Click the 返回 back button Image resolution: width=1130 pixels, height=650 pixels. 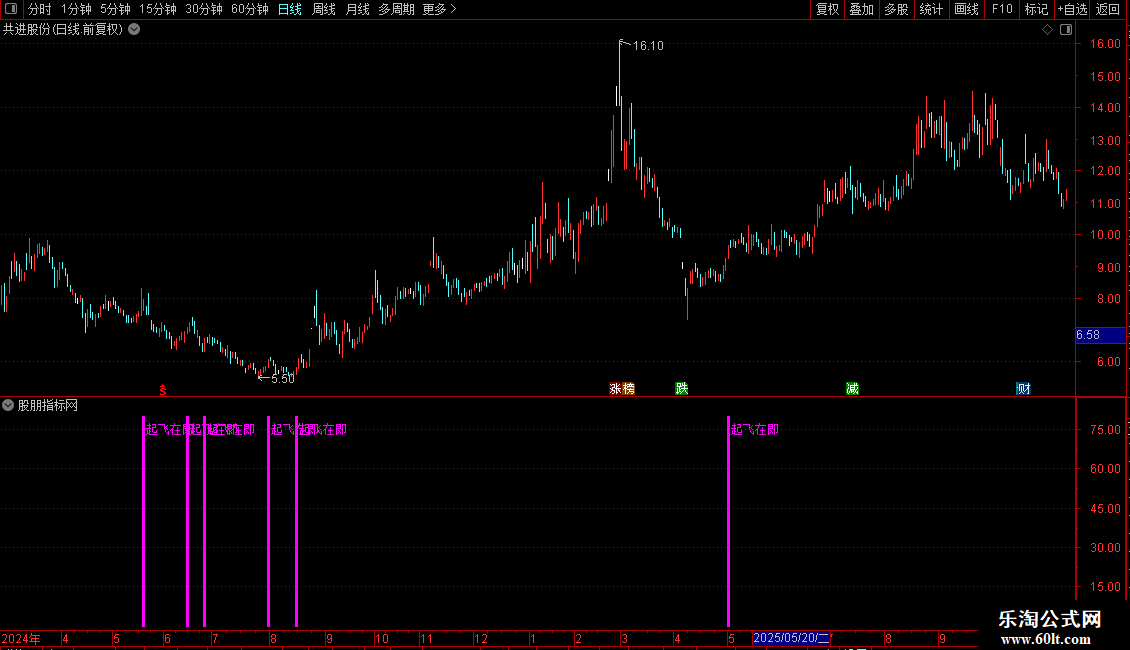[1108, 9]
